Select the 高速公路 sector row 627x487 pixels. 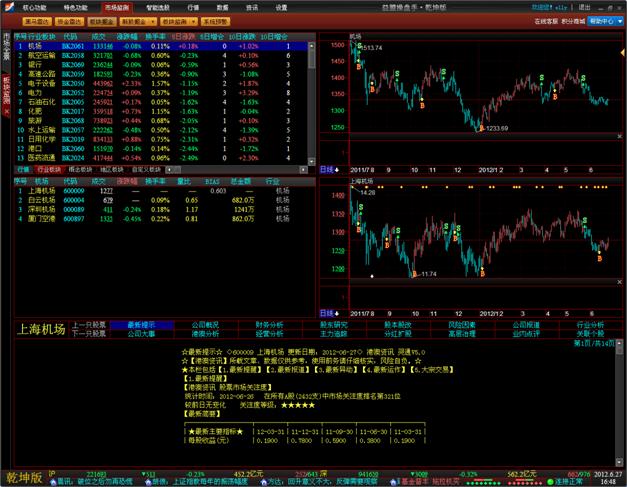click(161, 74)
